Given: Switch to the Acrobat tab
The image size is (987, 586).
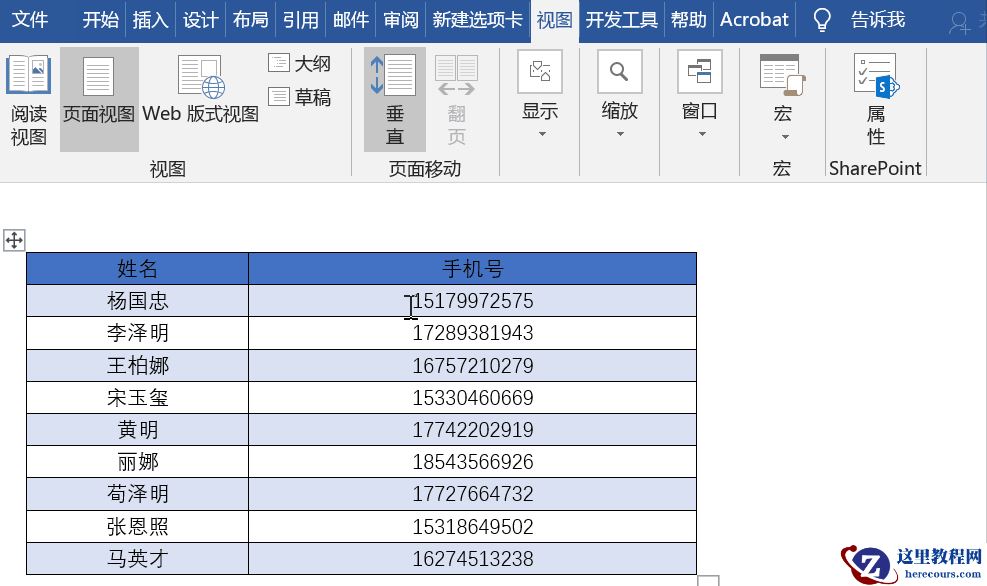Looking at the screenshot, I should pyautogui.click(x=754, y=19).
